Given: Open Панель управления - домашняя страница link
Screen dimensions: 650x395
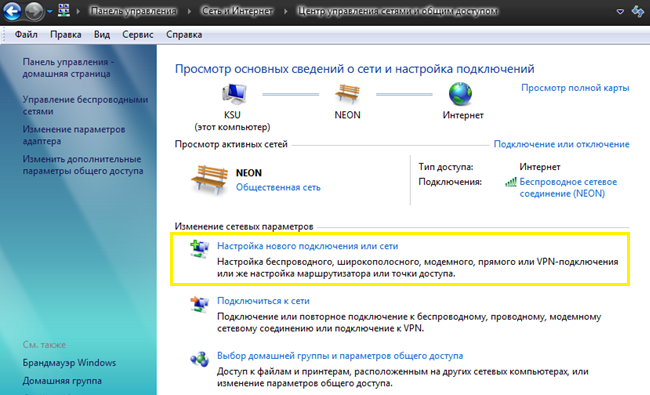Looking at the screenshot, I should 68,68.
